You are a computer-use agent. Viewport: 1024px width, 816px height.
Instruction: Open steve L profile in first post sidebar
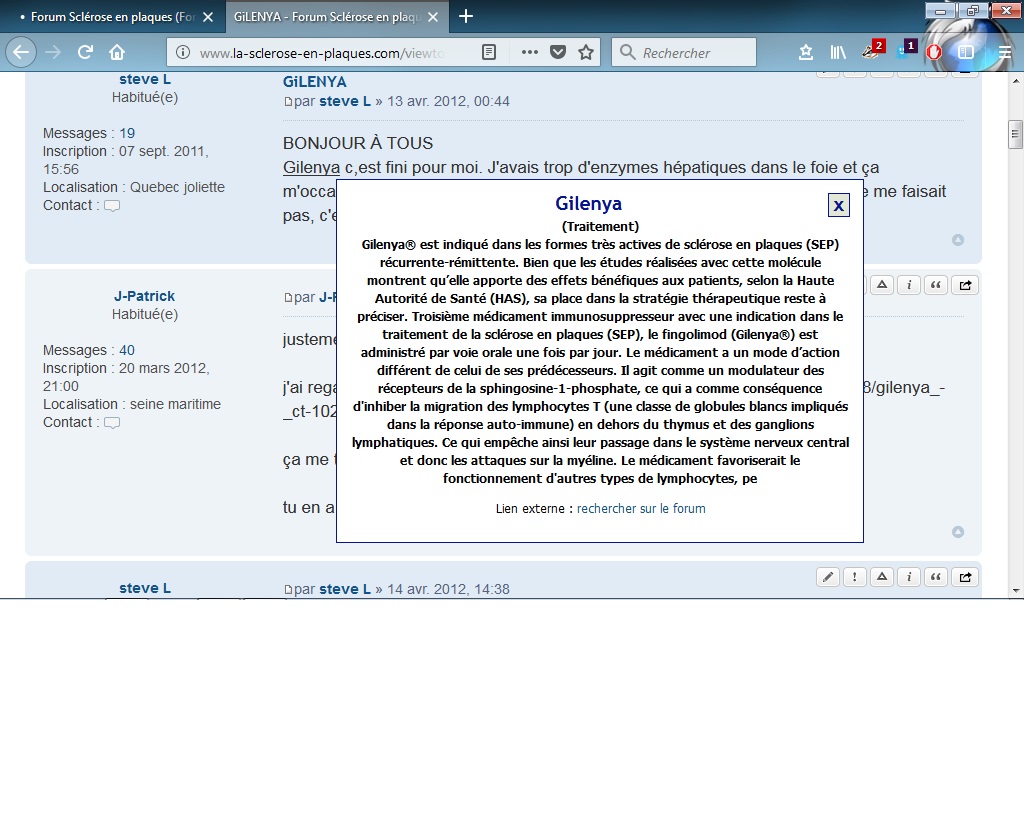point(144,79)
